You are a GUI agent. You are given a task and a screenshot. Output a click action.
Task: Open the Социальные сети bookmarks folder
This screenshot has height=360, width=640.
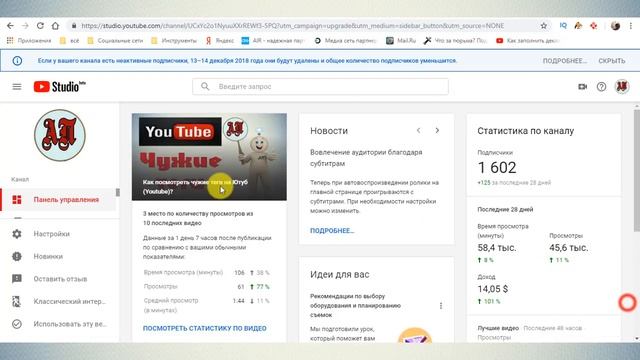[x=116, y=40]
